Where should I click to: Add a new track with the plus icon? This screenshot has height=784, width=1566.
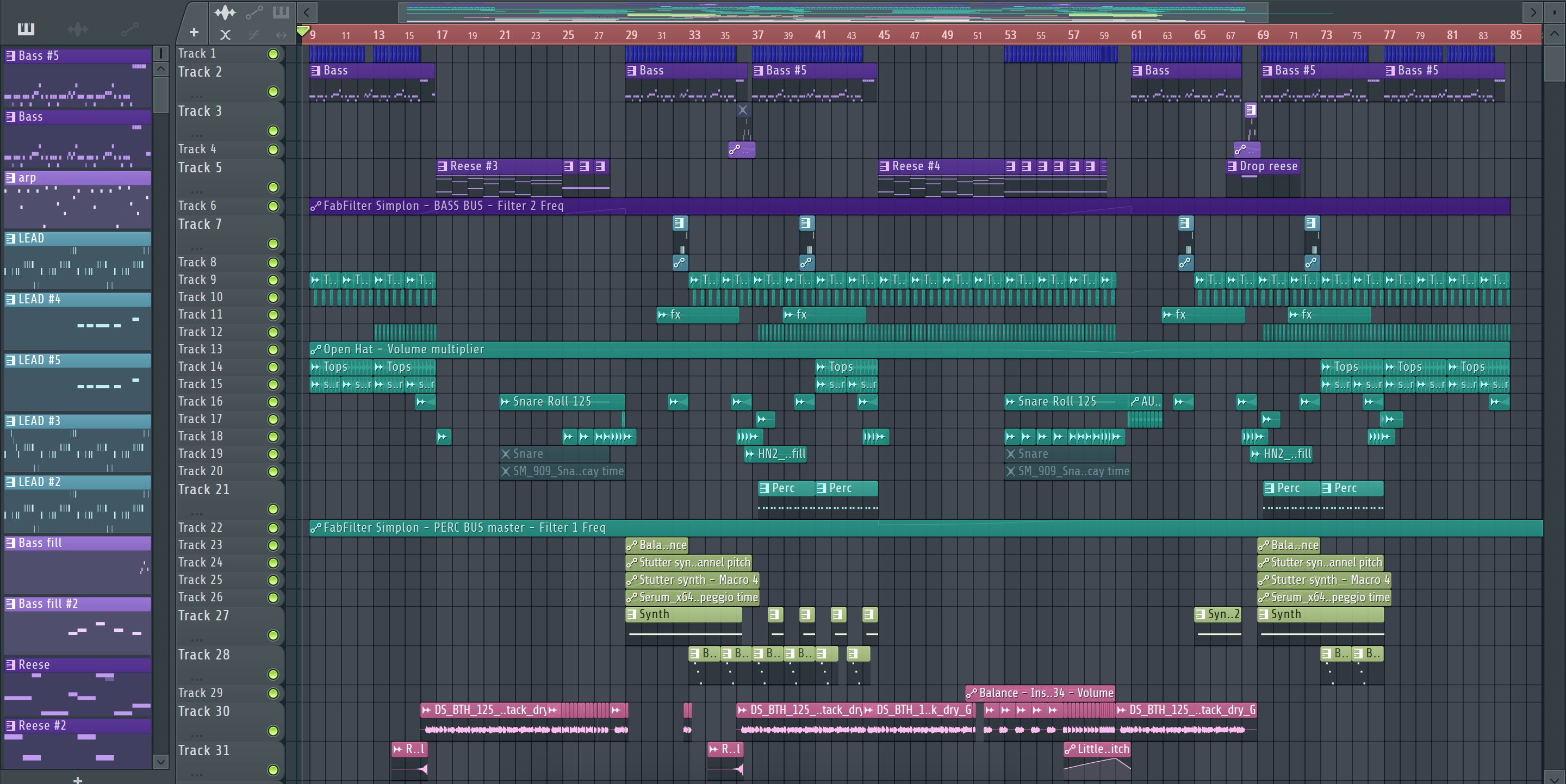[x=194, y=32]
